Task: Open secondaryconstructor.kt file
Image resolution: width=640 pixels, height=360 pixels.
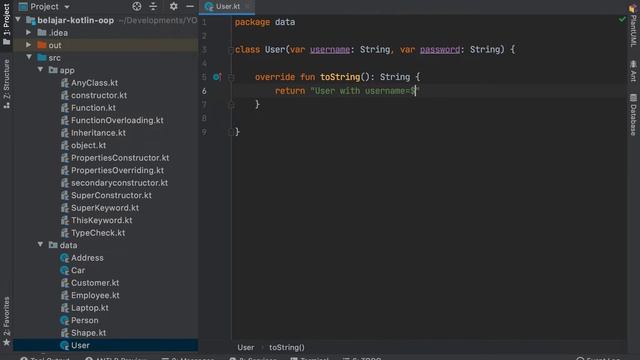Action: [x=119, y=183]
